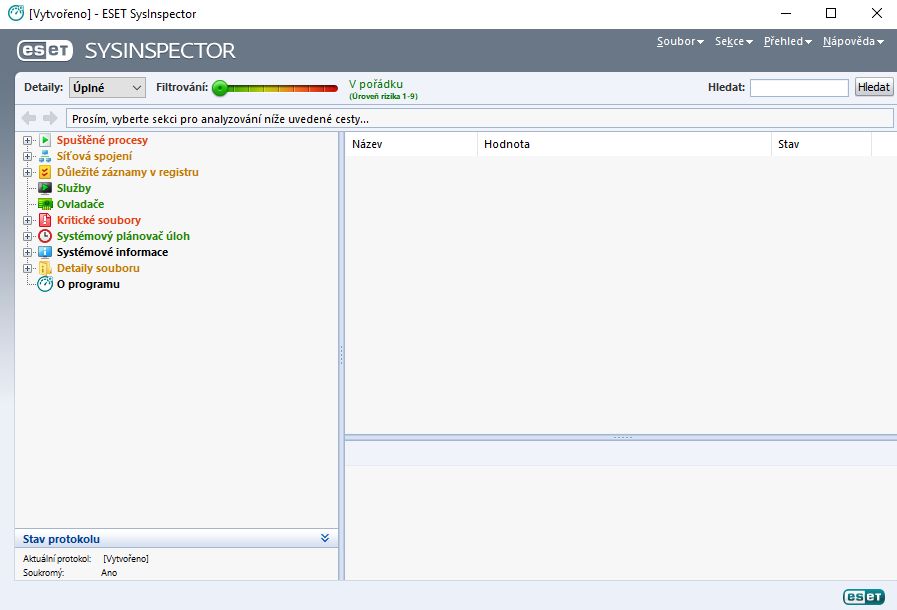Viewport: 897px width, 610px height.
Task: Click the ESET logo in the header
Action: tap(45, 50)
